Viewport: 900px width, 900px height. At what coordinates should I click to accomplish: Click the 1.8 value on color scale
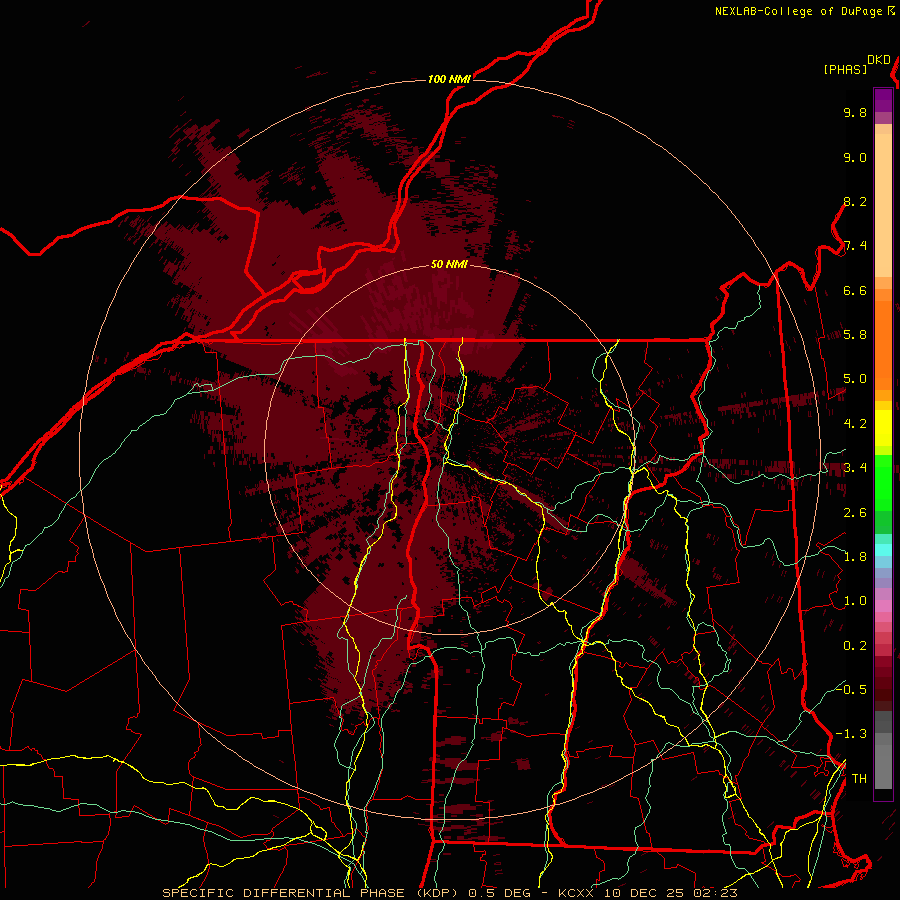[x=855, y=557]
